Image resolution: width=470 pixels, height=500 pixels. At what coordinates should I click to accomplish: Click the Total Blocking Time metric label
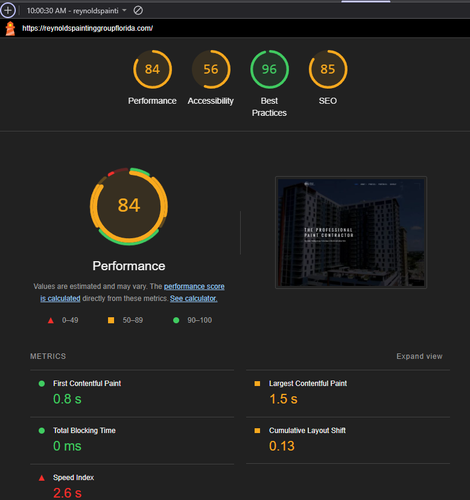(x=84, y=430)
